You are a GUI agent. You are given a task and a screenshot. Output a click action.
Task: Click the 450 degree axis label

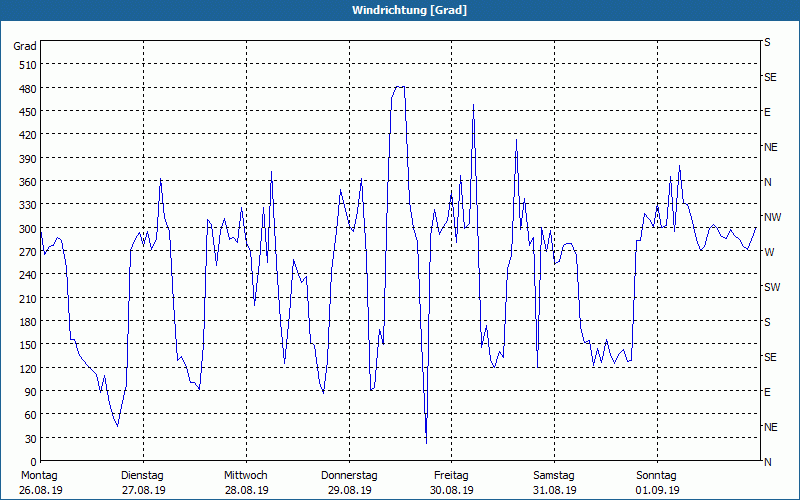pyautogui.click(x=28, y=112)
